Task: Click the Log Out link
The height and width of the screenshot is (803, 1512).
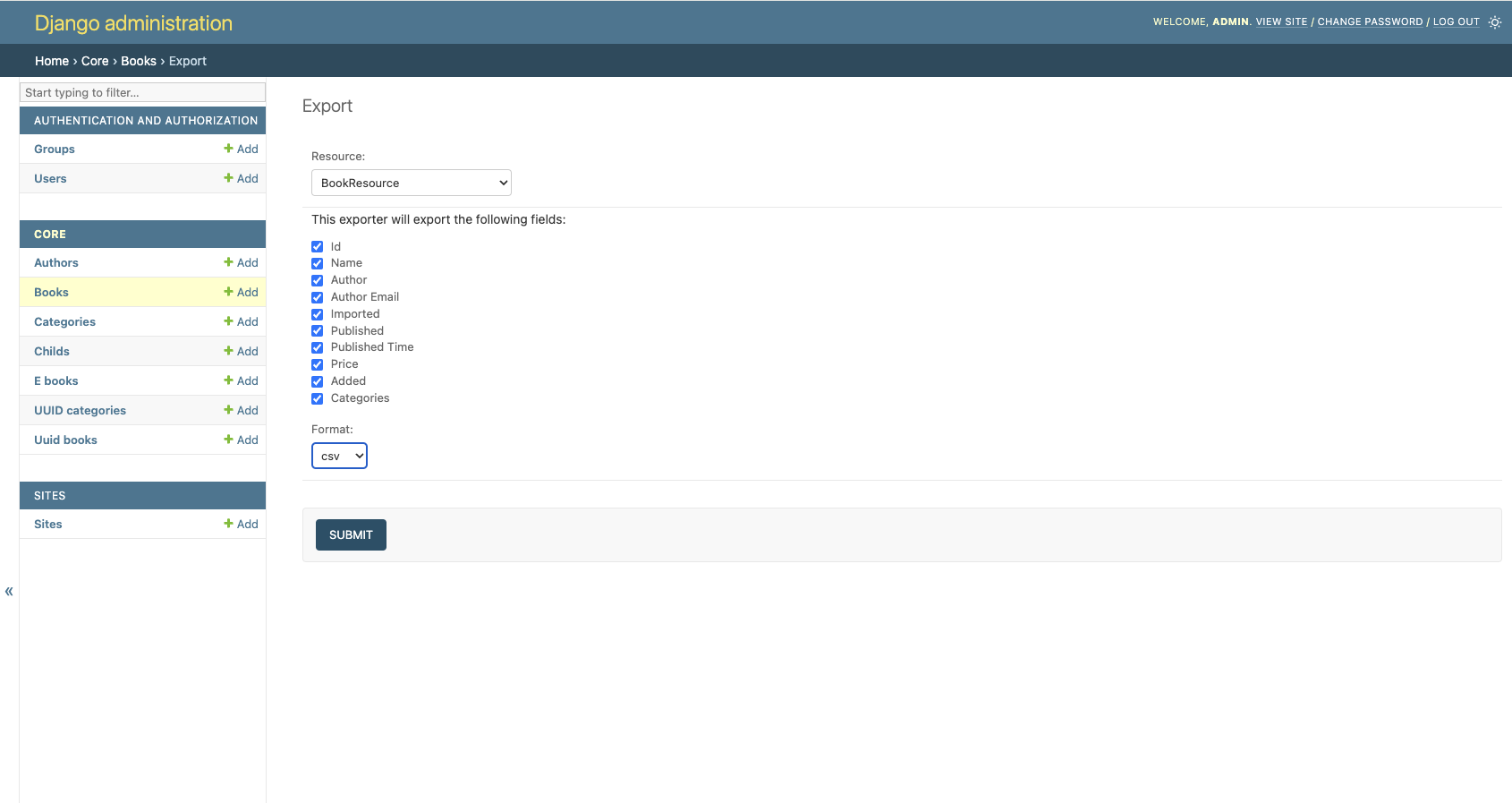Action: [x=1457, y=22]
